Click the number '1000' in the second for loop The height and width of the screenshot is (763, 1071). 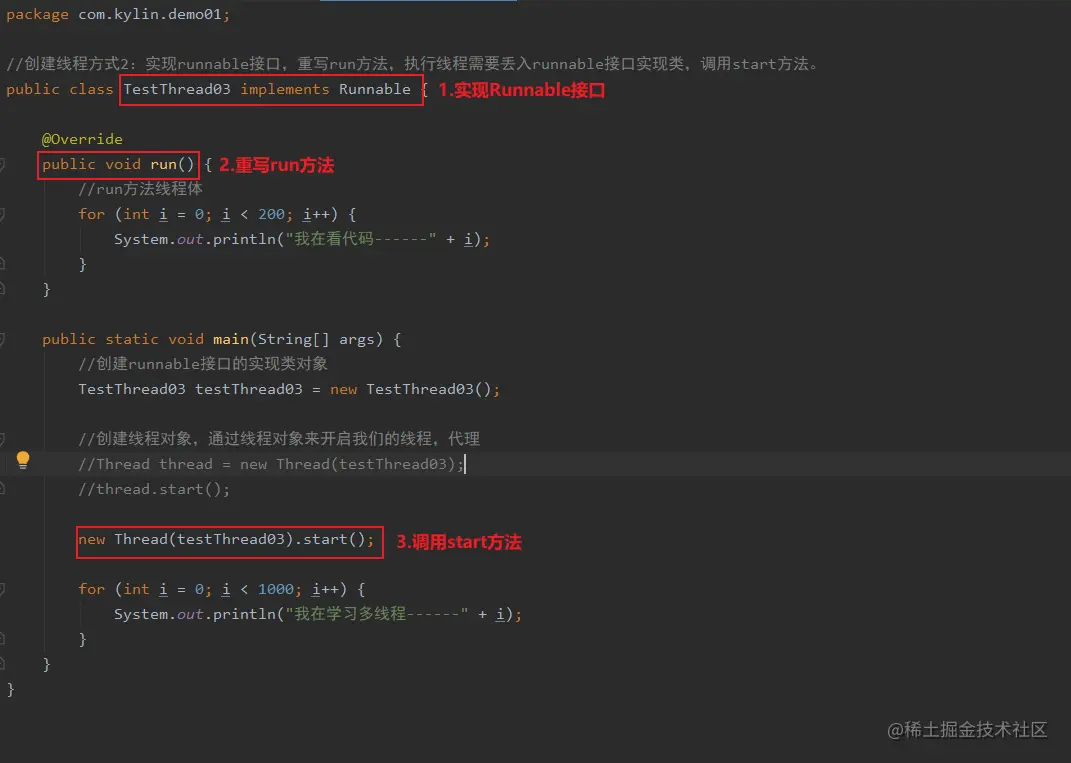point(275,589)
